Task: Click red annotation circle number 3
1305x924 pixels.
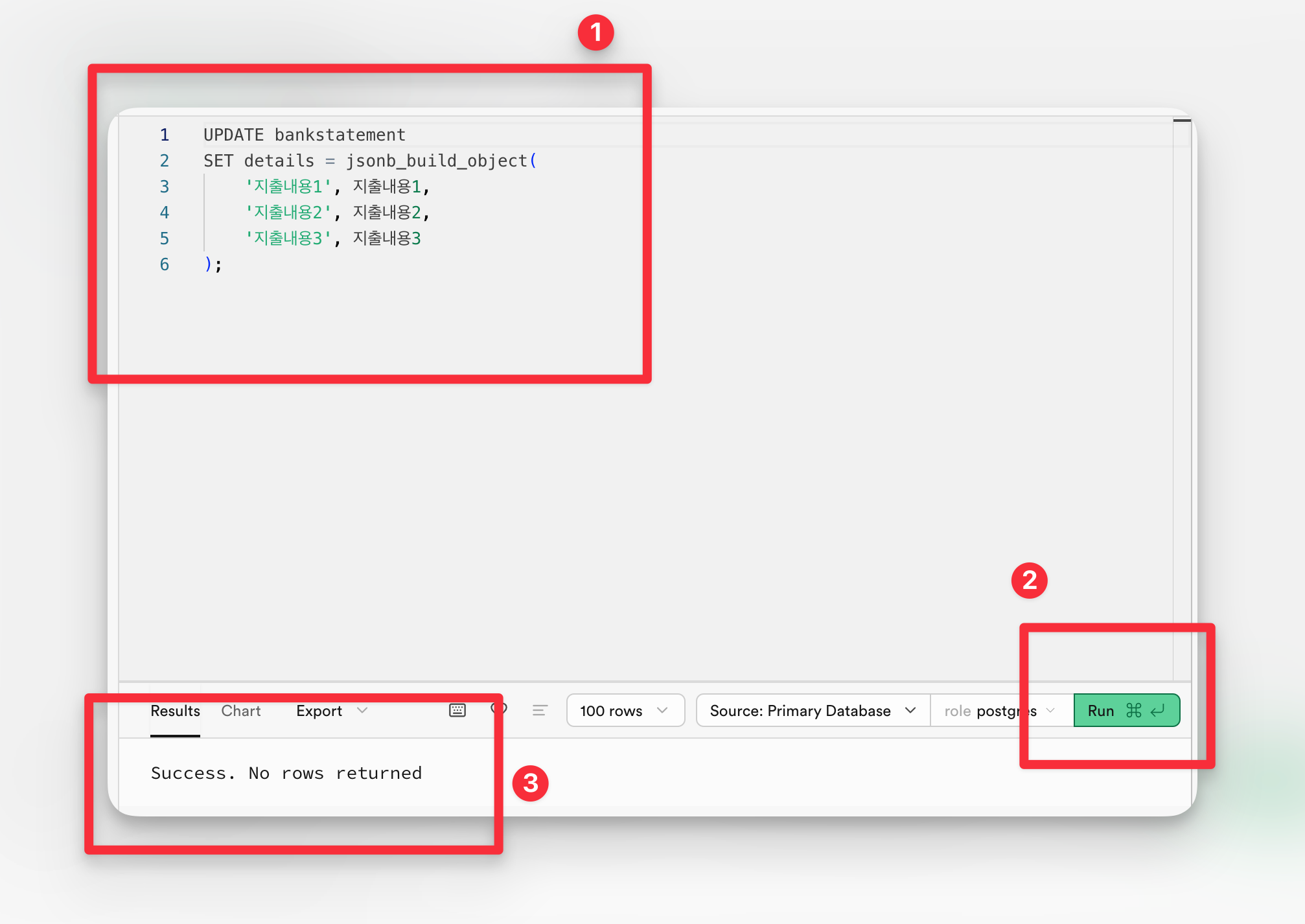Action: click(530, 783)
